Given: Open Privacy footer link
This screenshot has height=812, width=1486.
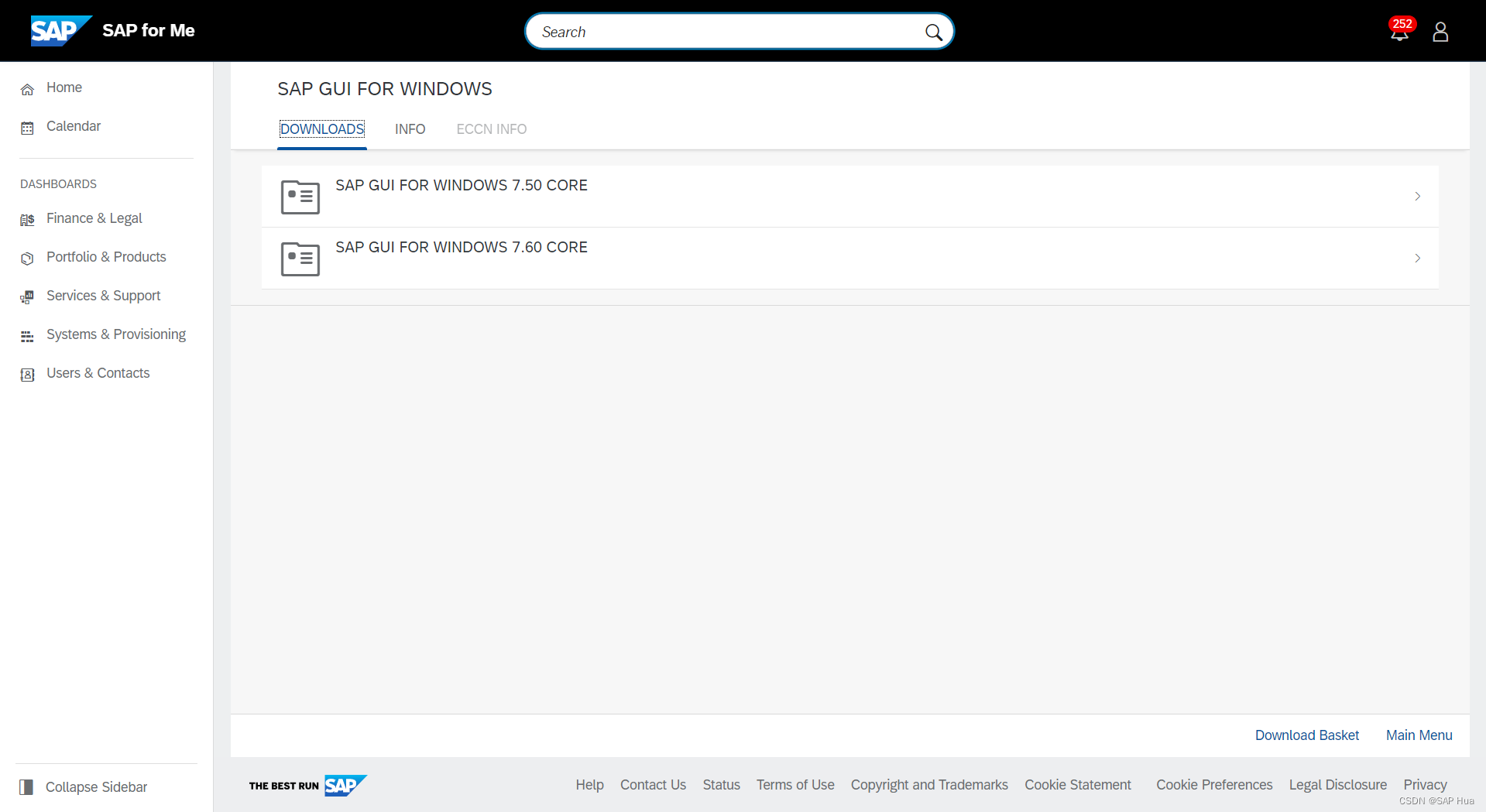Looking at the screenshot, I should click(x=1425, y=785).
